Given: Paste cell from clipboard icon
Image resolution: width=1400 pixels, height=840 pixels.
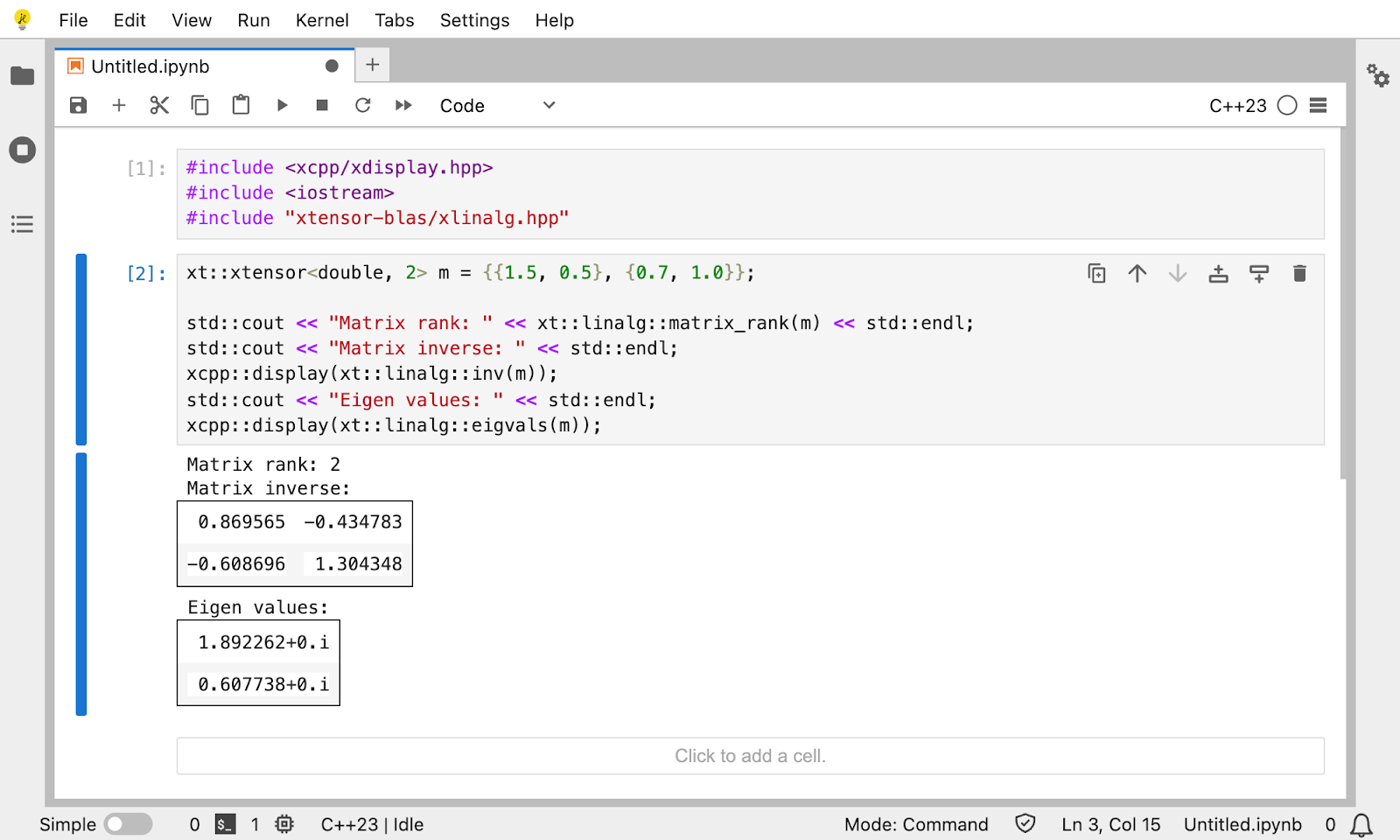Looking at the screenshot, I should point(241,105).
